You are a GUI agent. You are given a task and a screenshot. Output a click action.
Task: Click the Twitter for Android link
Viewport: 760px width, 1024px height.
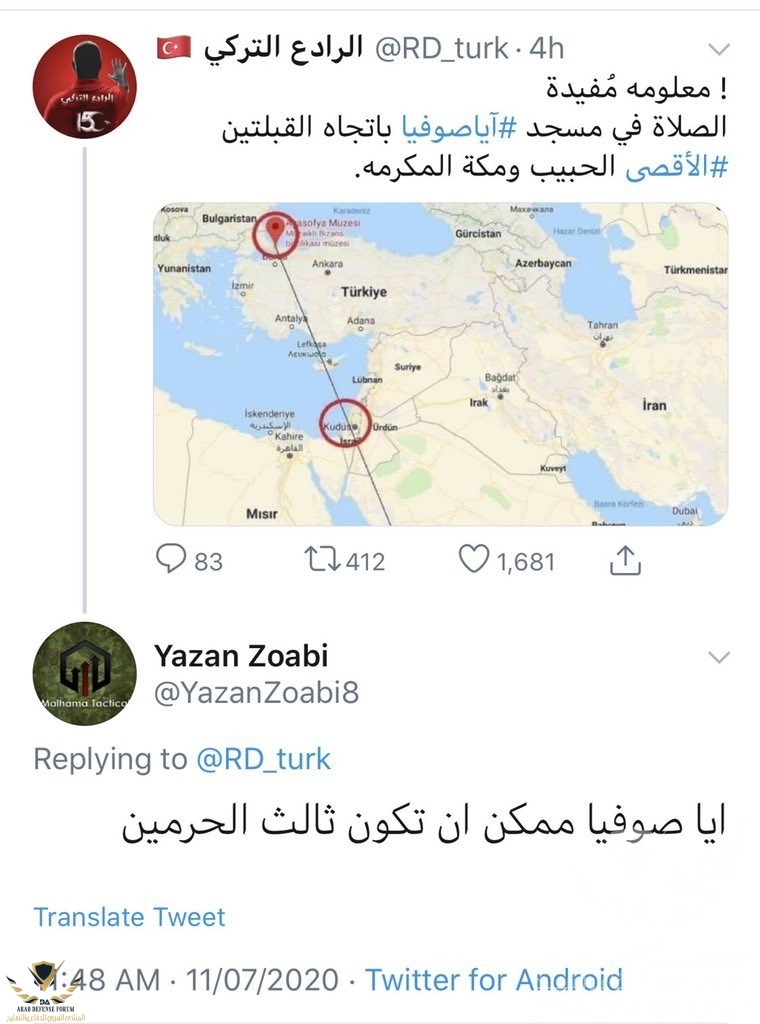pyautogui.click(x=493, y=979)
